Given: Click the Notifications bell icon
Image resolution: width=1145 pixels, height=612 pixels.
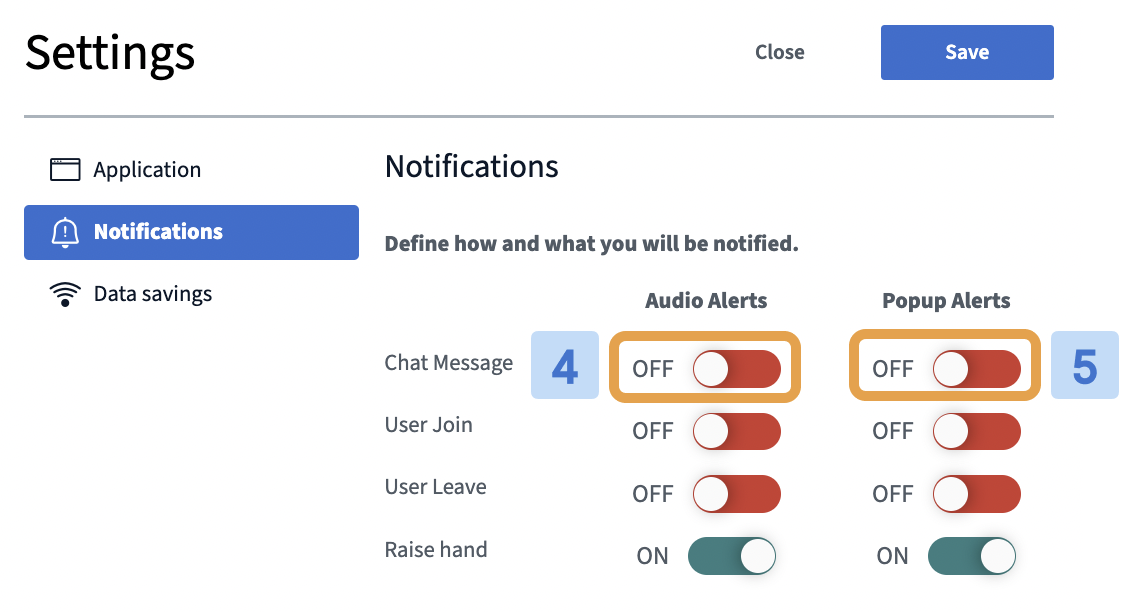Looking at the screenshot, I should click(x=65, y=232).
